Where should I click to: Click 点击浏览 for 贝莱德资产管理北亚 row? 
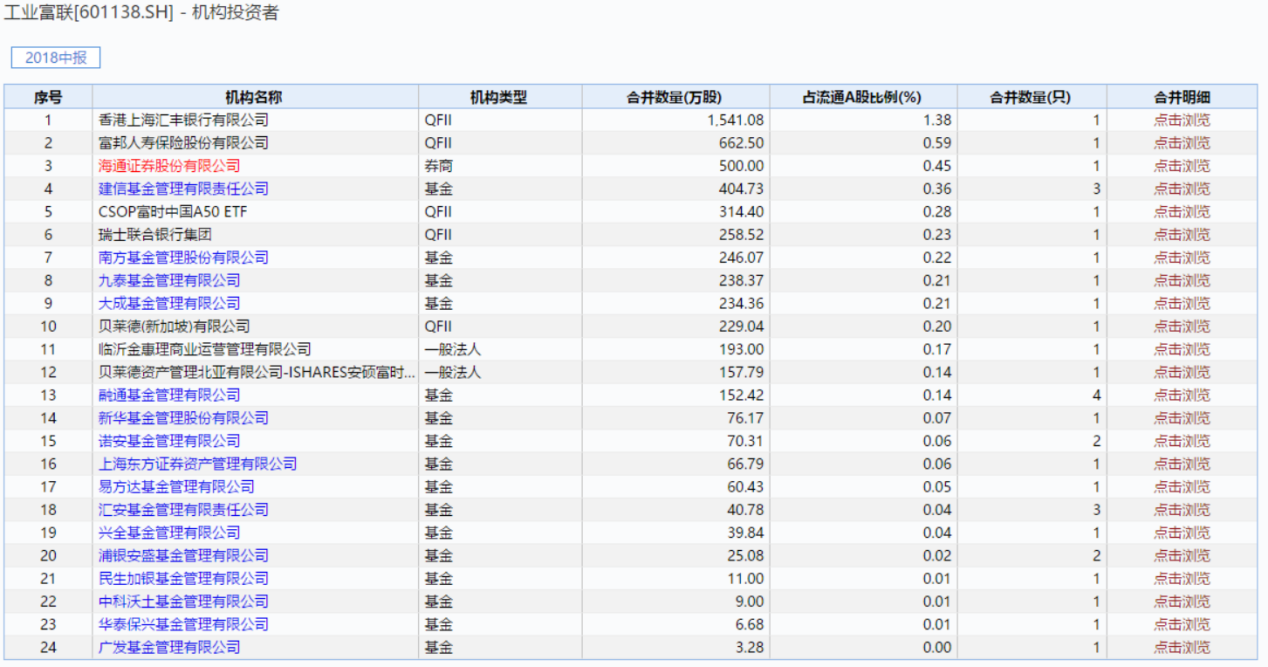click(1182, 373)
